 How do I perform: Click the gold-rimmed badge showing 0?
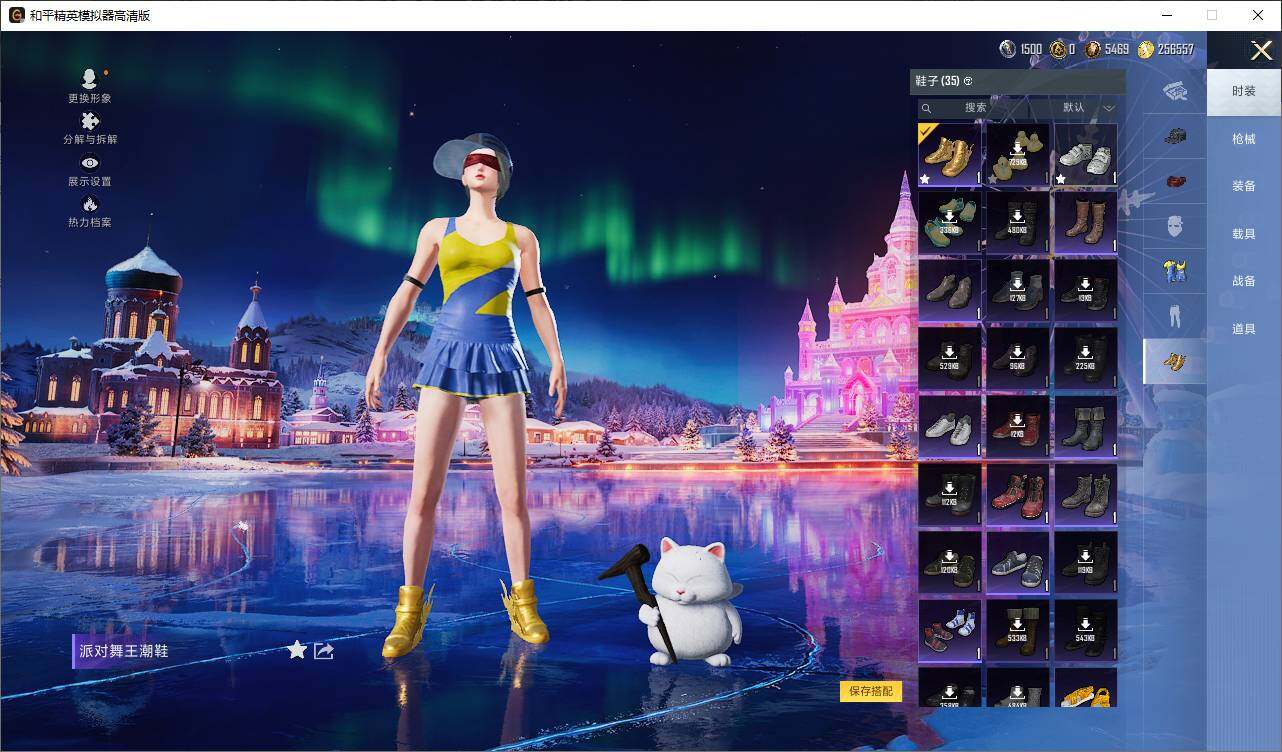(1058, 49)
